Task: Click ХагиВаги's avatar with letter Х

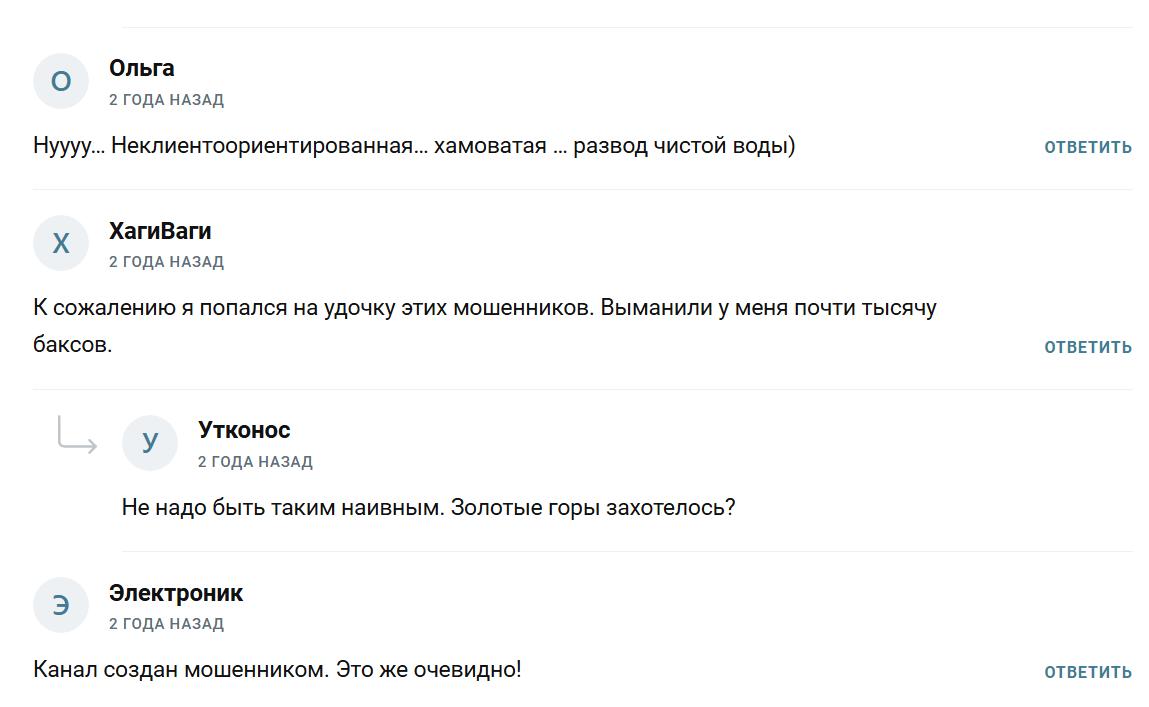Action: [x=61, y=242]
